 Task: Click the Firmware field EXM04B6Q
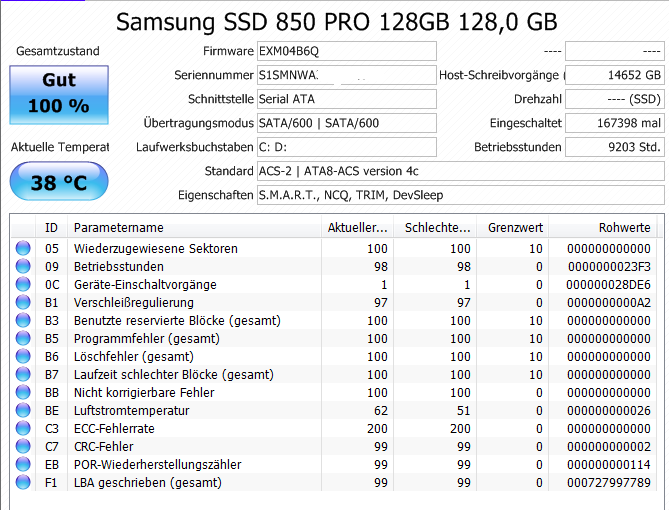point(346,51)
